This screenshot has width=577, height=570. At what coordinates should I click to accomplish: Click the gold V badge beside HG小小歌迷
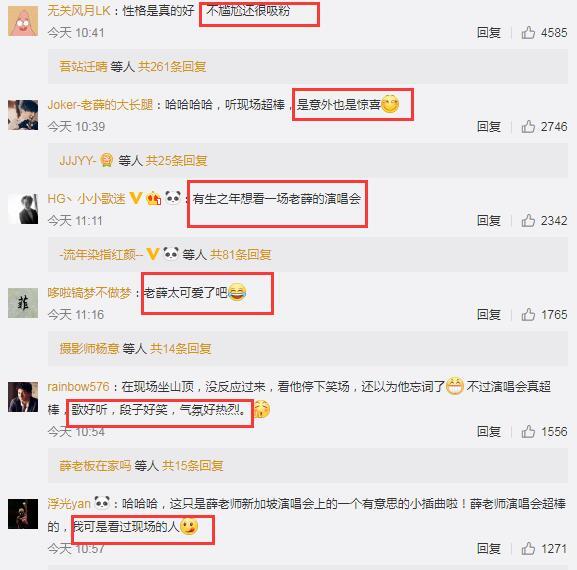[136, 198]
